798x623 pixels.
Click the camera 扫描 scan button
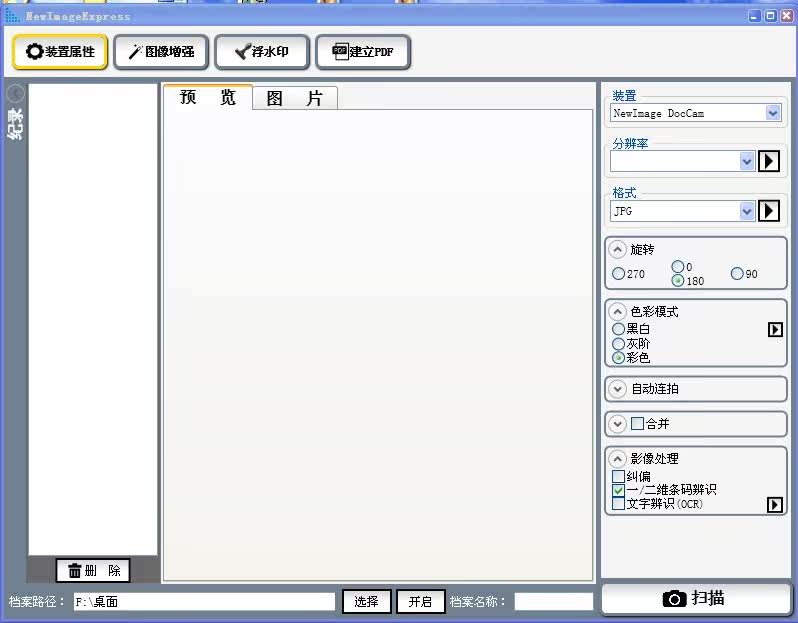696,599
